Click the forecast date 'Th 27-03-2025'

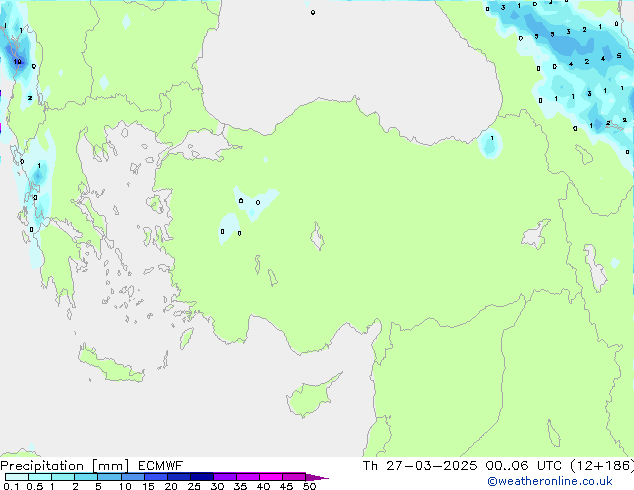(420, 466)
